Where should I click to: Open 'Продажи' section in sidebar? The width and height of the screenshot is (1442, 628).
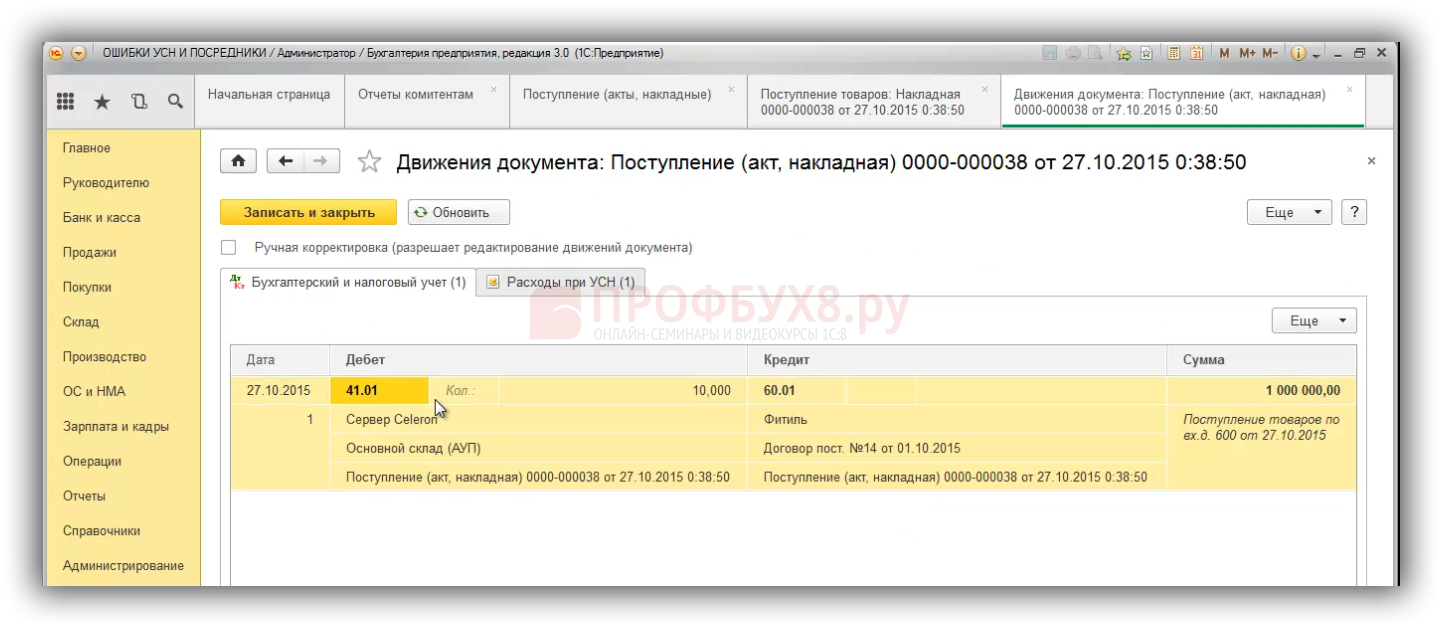[x=89, y=253]
